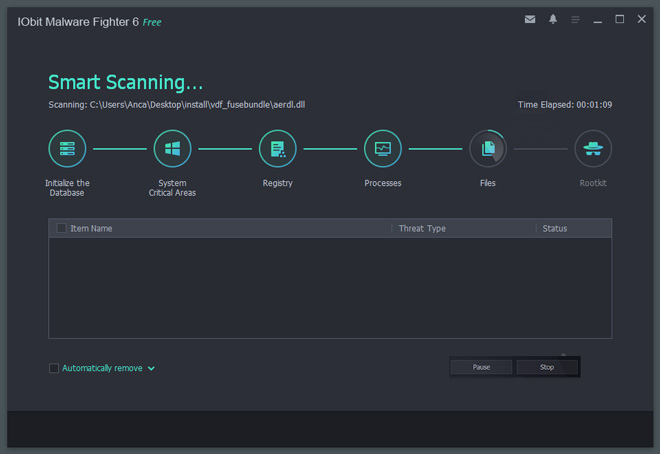Click the Registry scan stage icon

(x=277, y=149)
